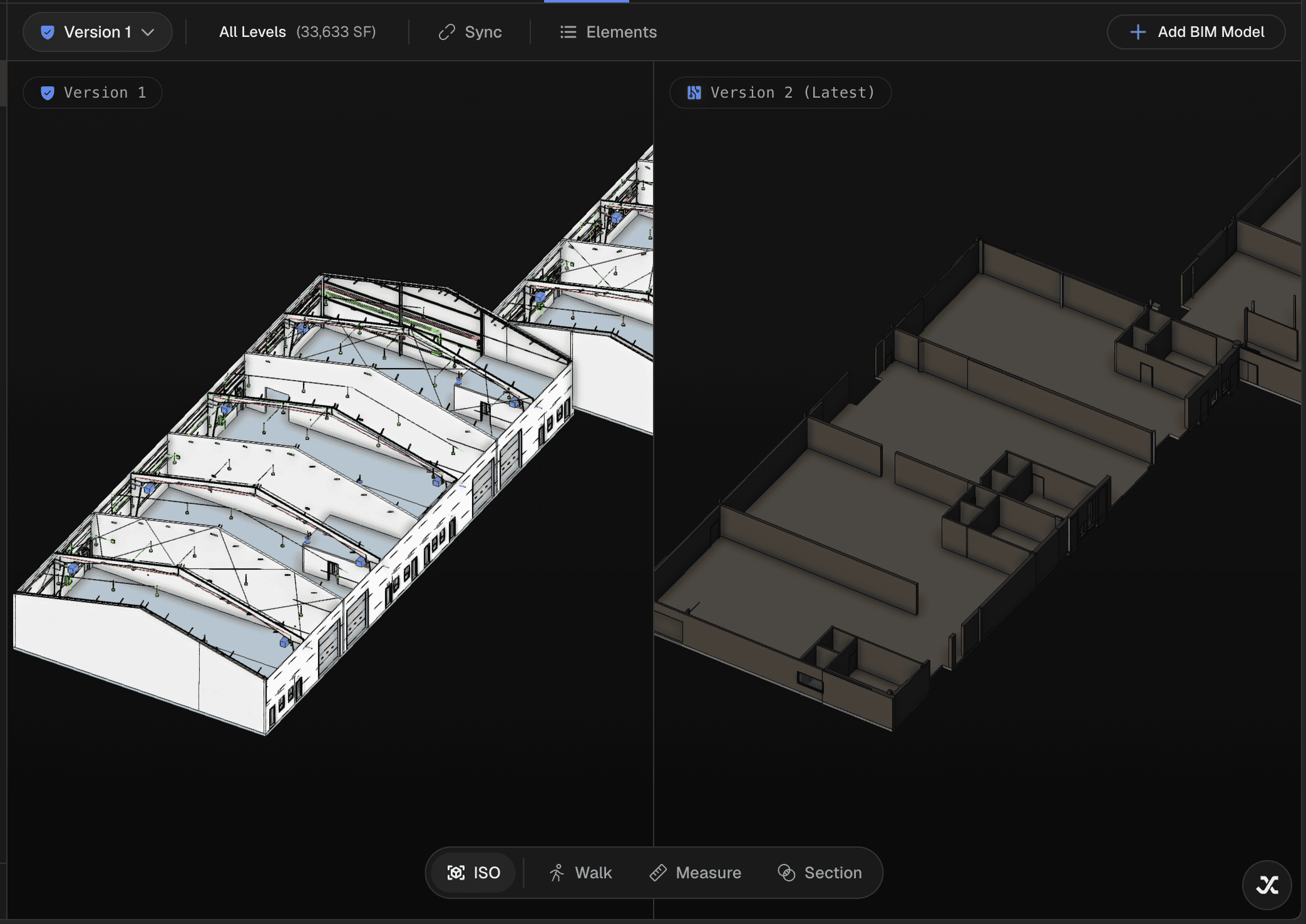Activate the Walk mode figure icon
Viewport: 1306px width, 924px height.
[x=557, y=873]
